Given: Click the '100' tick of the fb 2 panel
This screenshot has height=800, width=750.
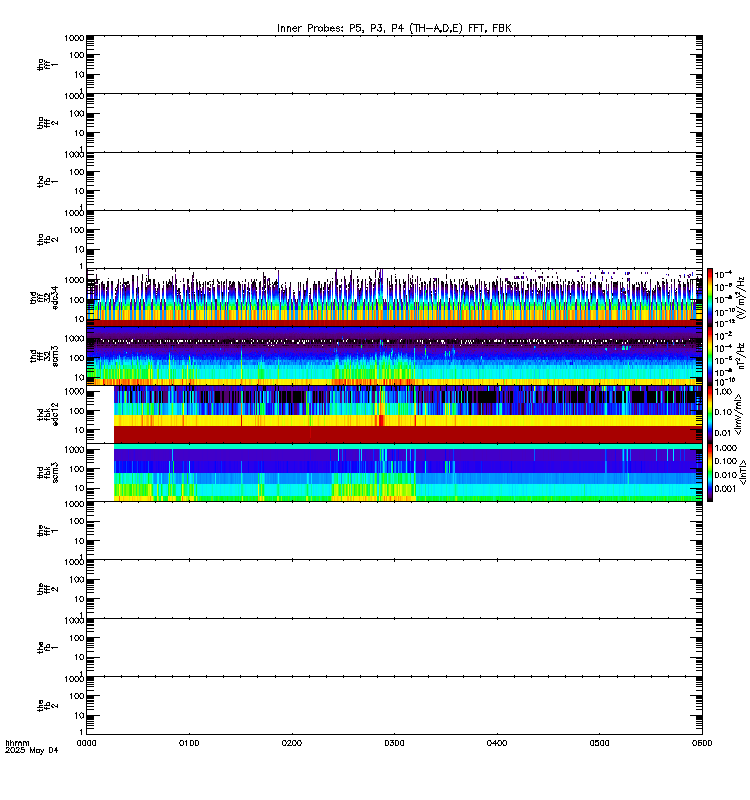Looking at the screenshot, I should pos(77,696).
